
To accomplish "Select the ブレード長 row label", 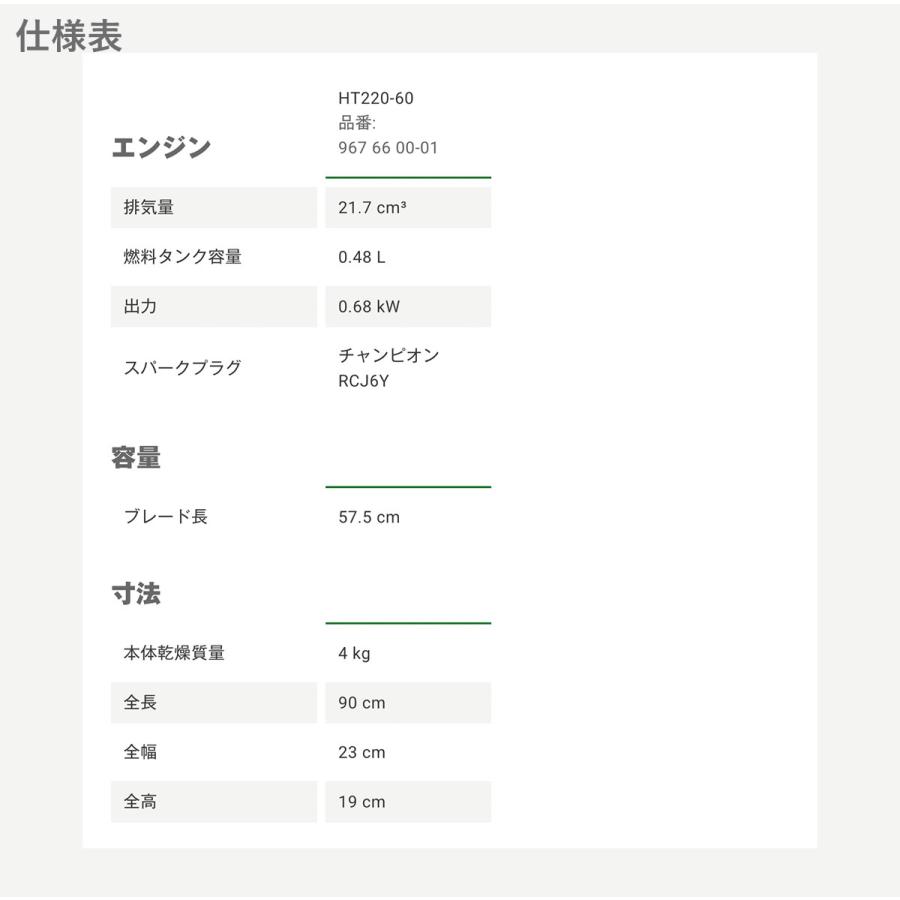I will pos(165,517).
